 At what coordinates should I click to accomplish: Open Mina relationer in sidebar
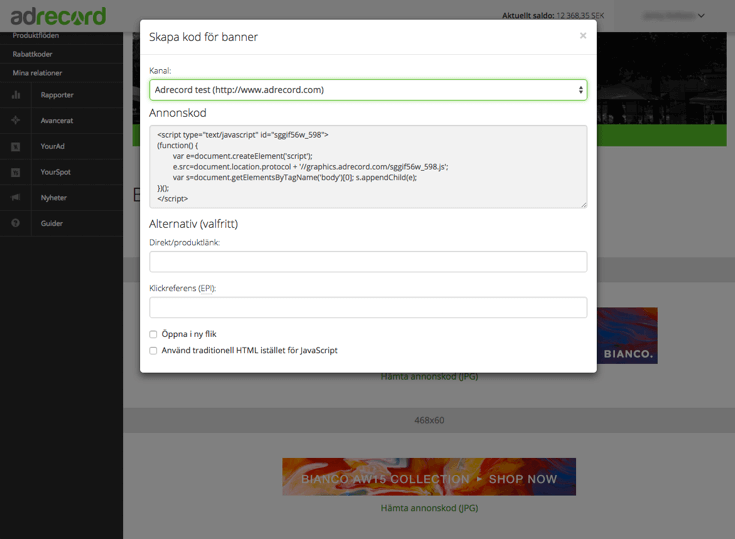pos(37,73)
